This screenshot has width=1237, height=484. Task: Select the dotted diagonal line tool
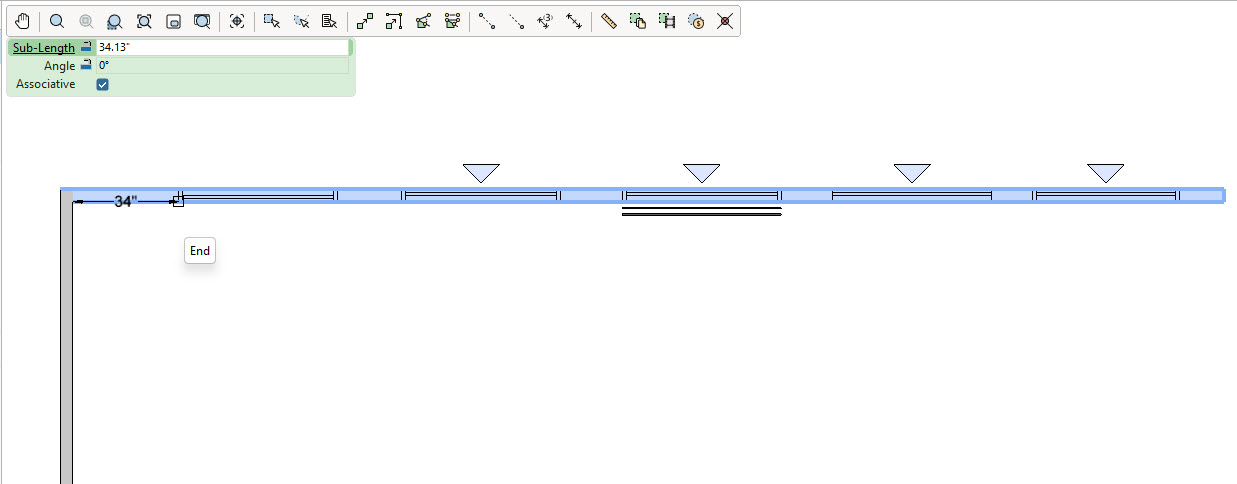pyautogui.click(x=516, y=21)
